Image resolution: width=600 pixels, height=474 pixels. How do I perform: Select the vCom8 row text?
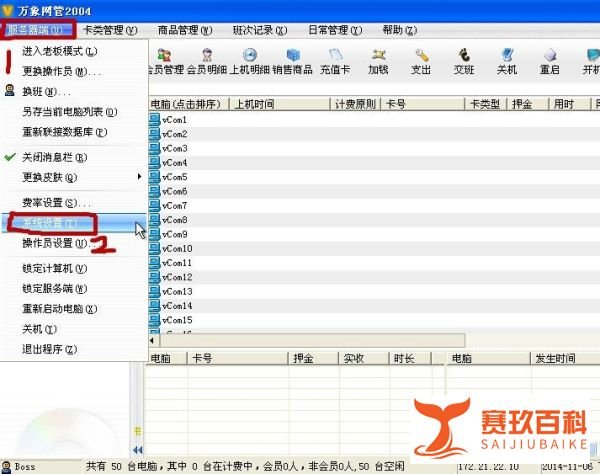174,220
